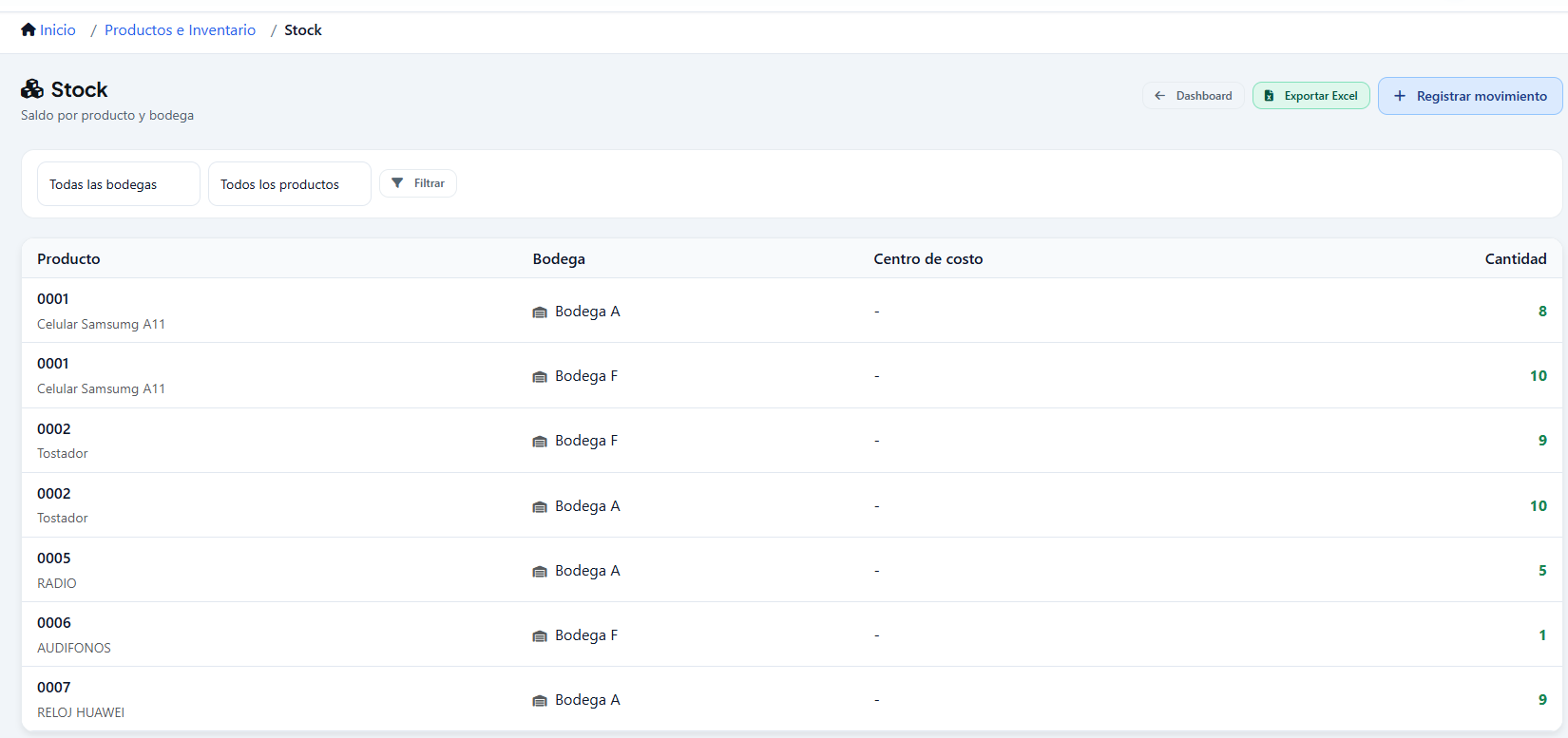
Task: Apply filters with Filtrar button
Action: pos(418,183)
